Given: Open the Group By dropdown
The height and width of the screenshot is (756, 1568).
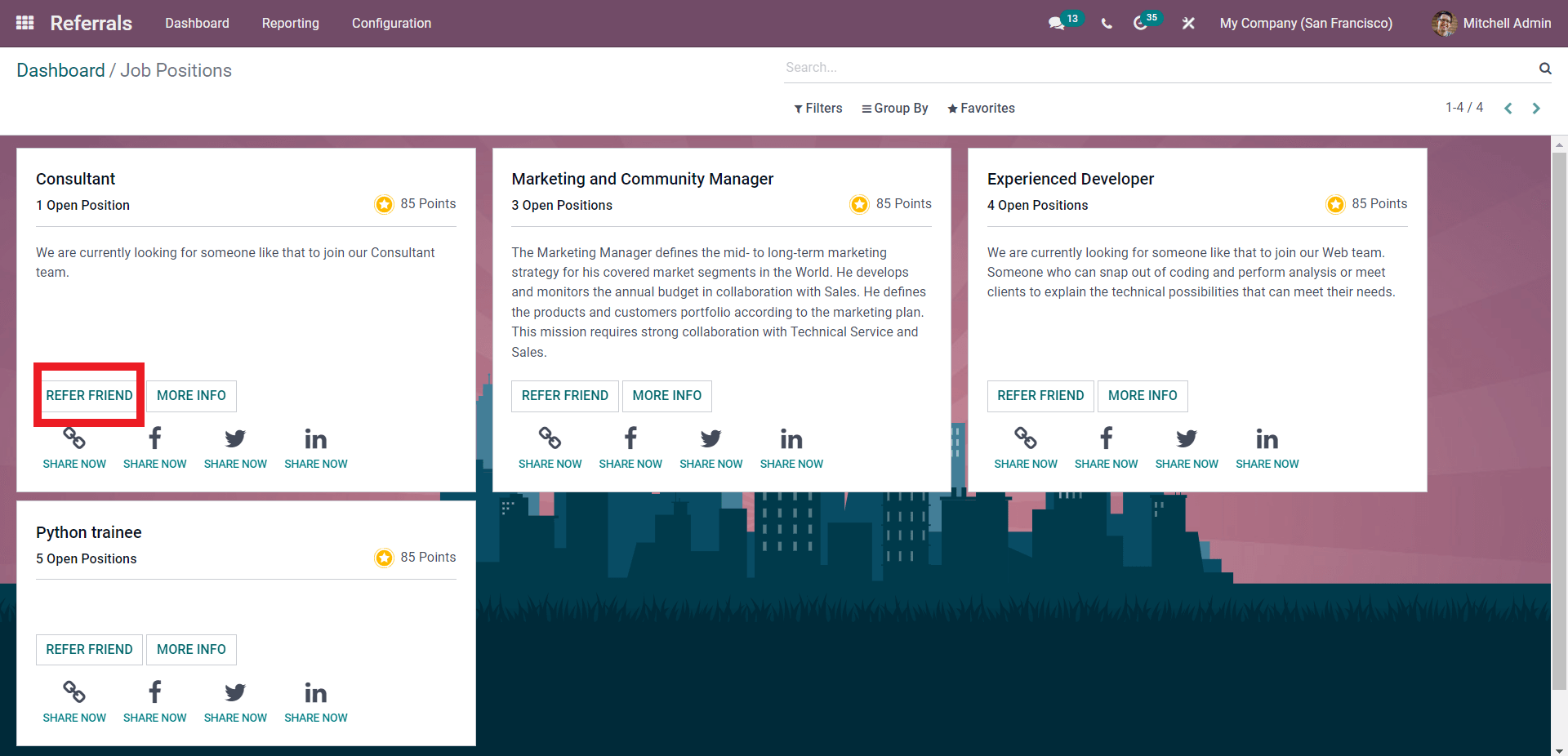Looking at the screenshot, I should (895, 109).
